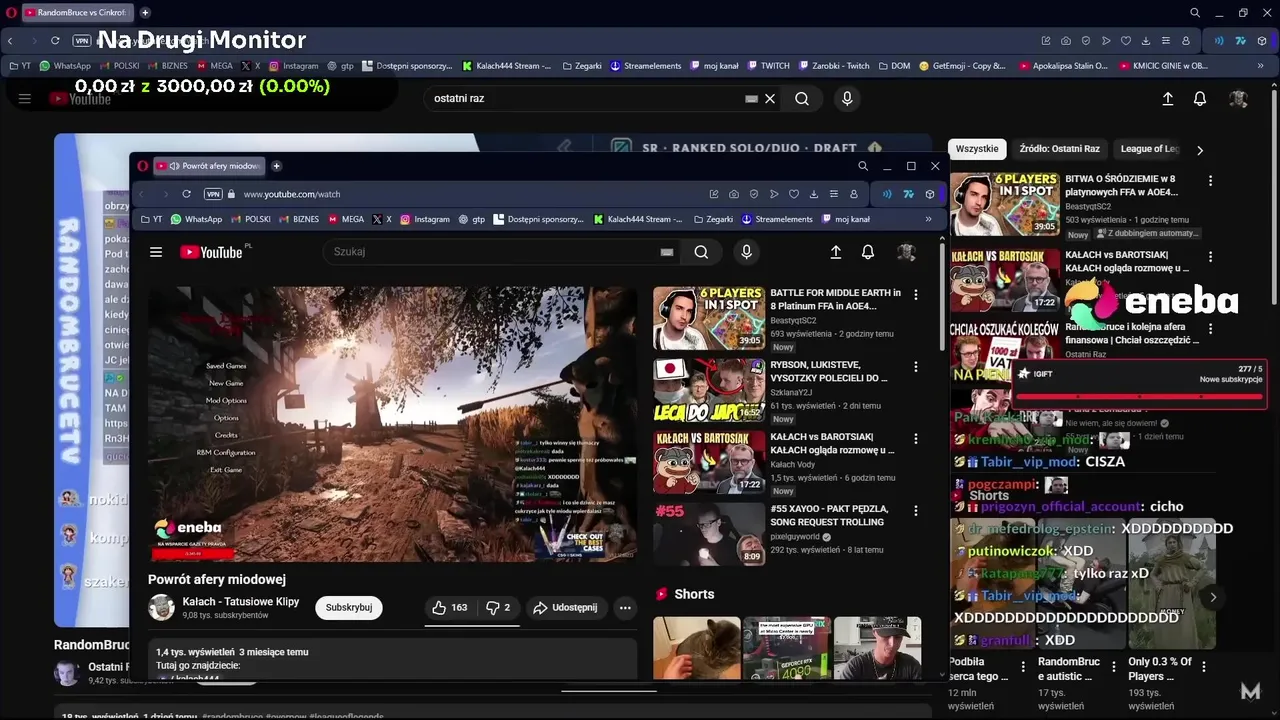Open options for Only 0.3 % Of Players short
1280x720 pixels.
(1204, 667)
